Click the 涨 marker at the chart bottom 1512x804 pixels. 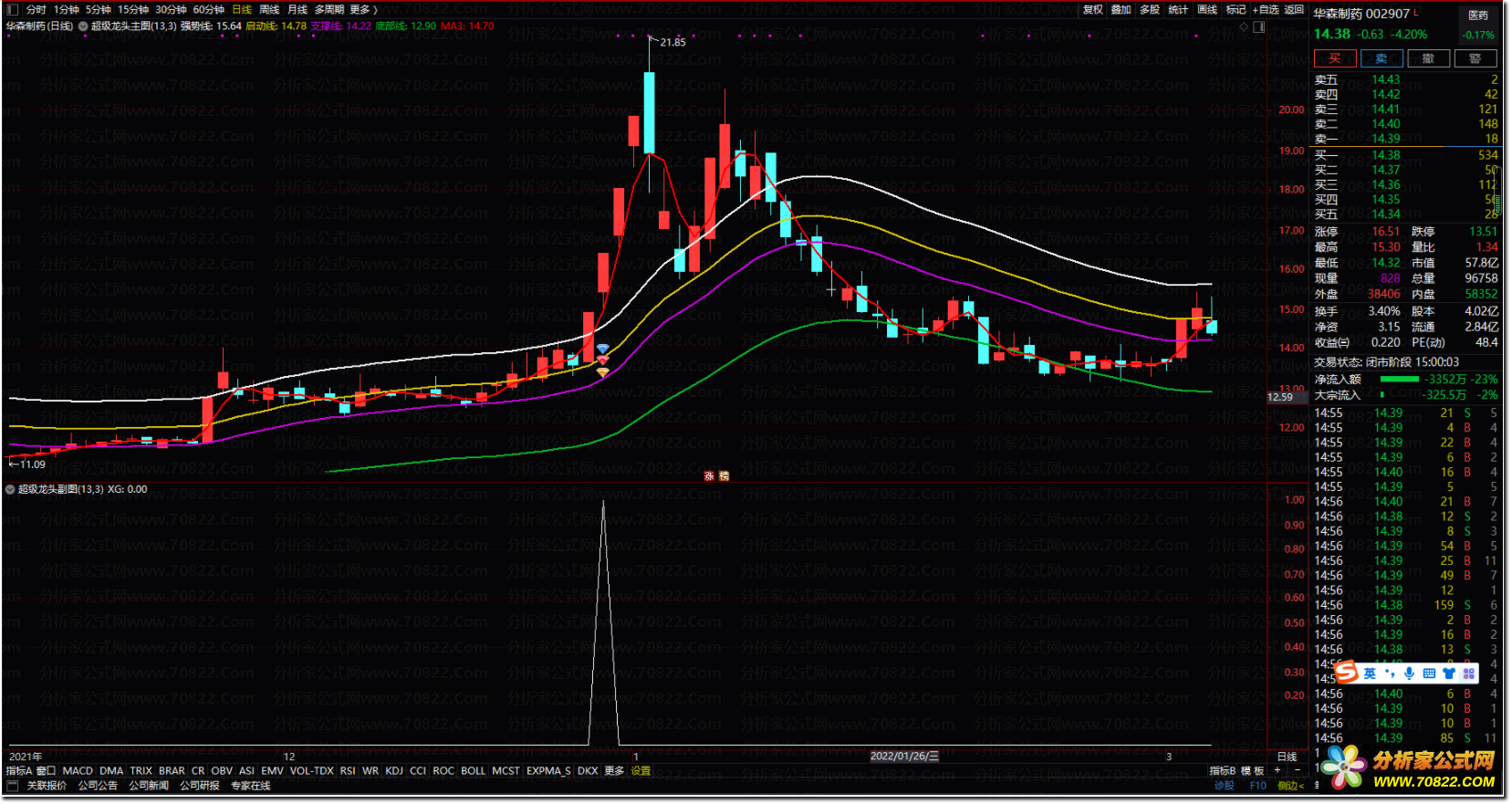709,476
